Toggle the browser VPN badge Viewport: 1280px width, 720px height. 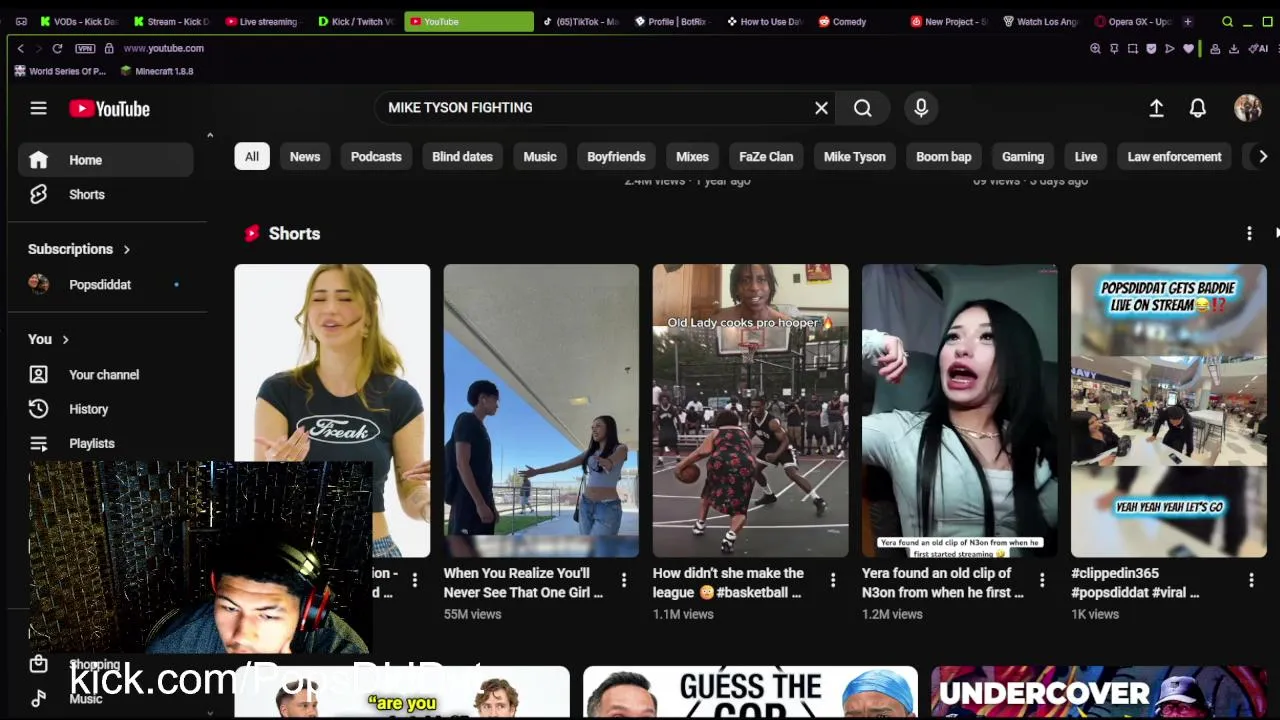(x=85, y=48)
